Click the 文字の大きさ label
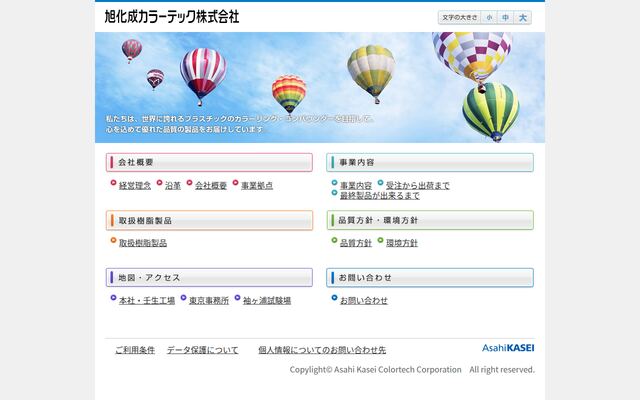Screen dimensions: 640x400 coord(460,18)
